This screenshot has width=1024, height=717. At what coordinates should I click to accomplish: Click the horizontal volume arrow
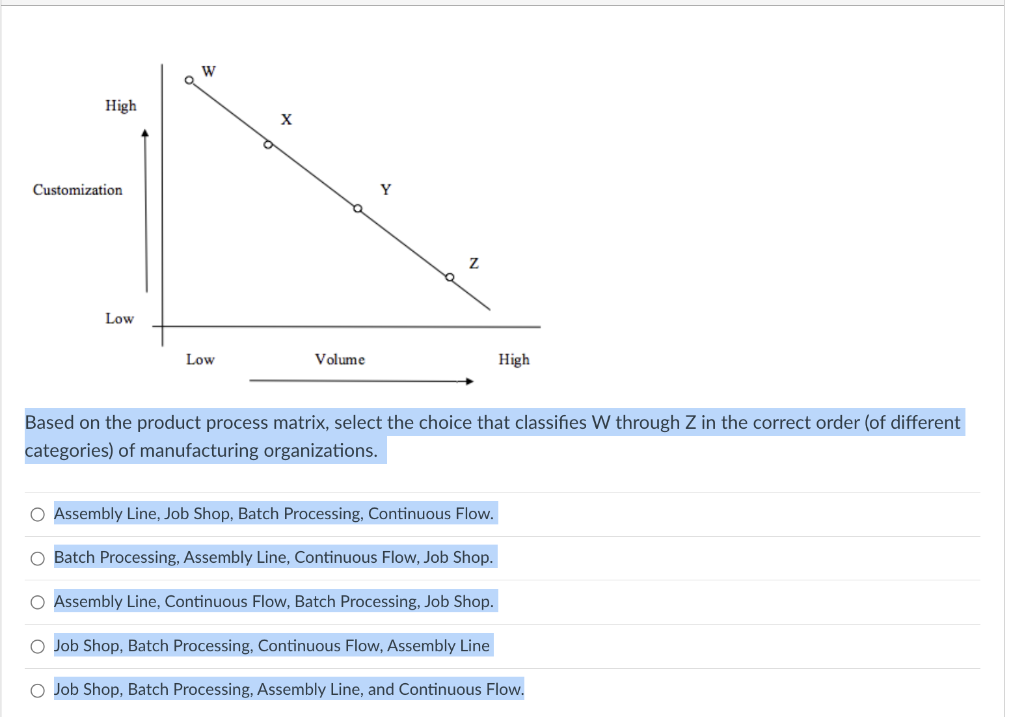coord(360,380)
